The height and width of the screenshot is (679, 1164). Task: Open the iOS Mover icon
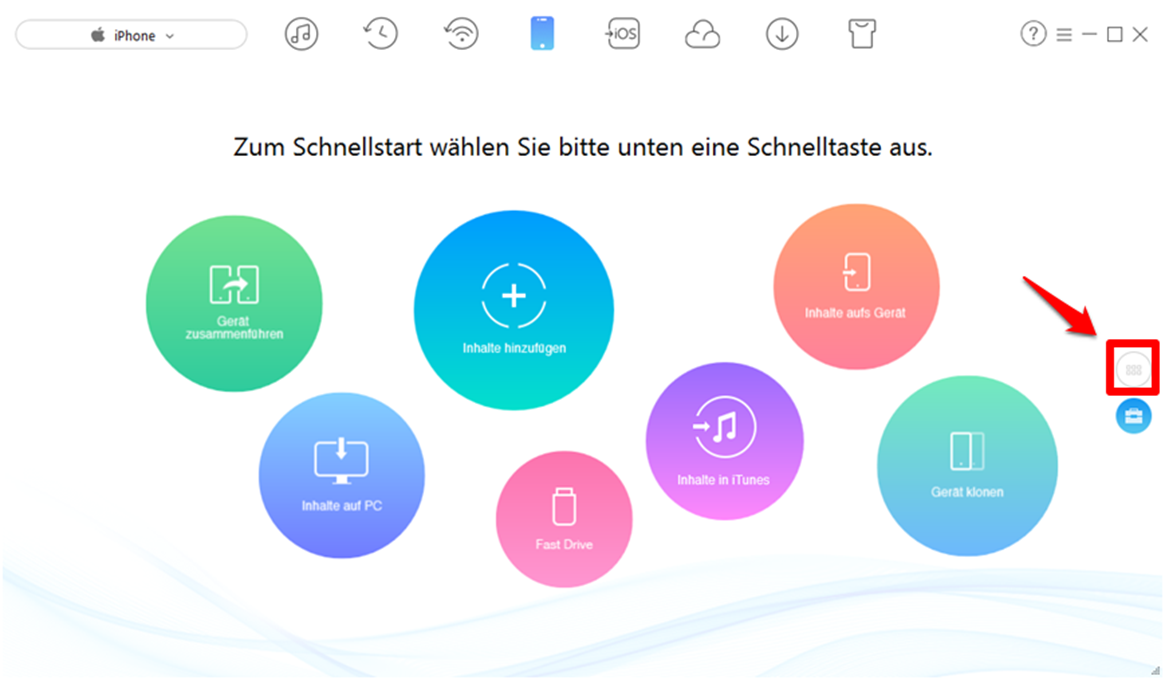tap(622, 34)
